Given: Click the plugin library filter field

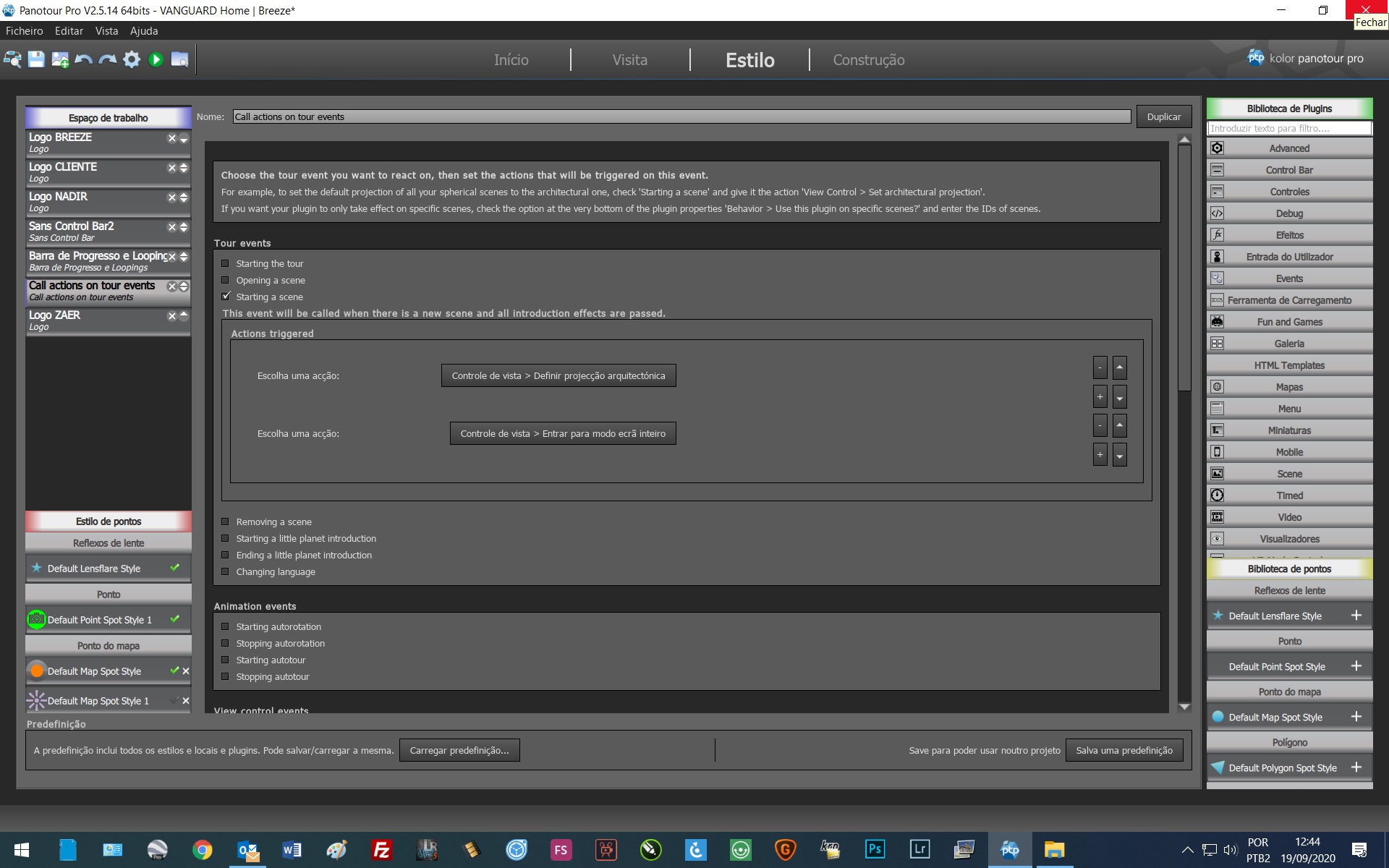Looking at the screenshot, I should point(1289,128).
